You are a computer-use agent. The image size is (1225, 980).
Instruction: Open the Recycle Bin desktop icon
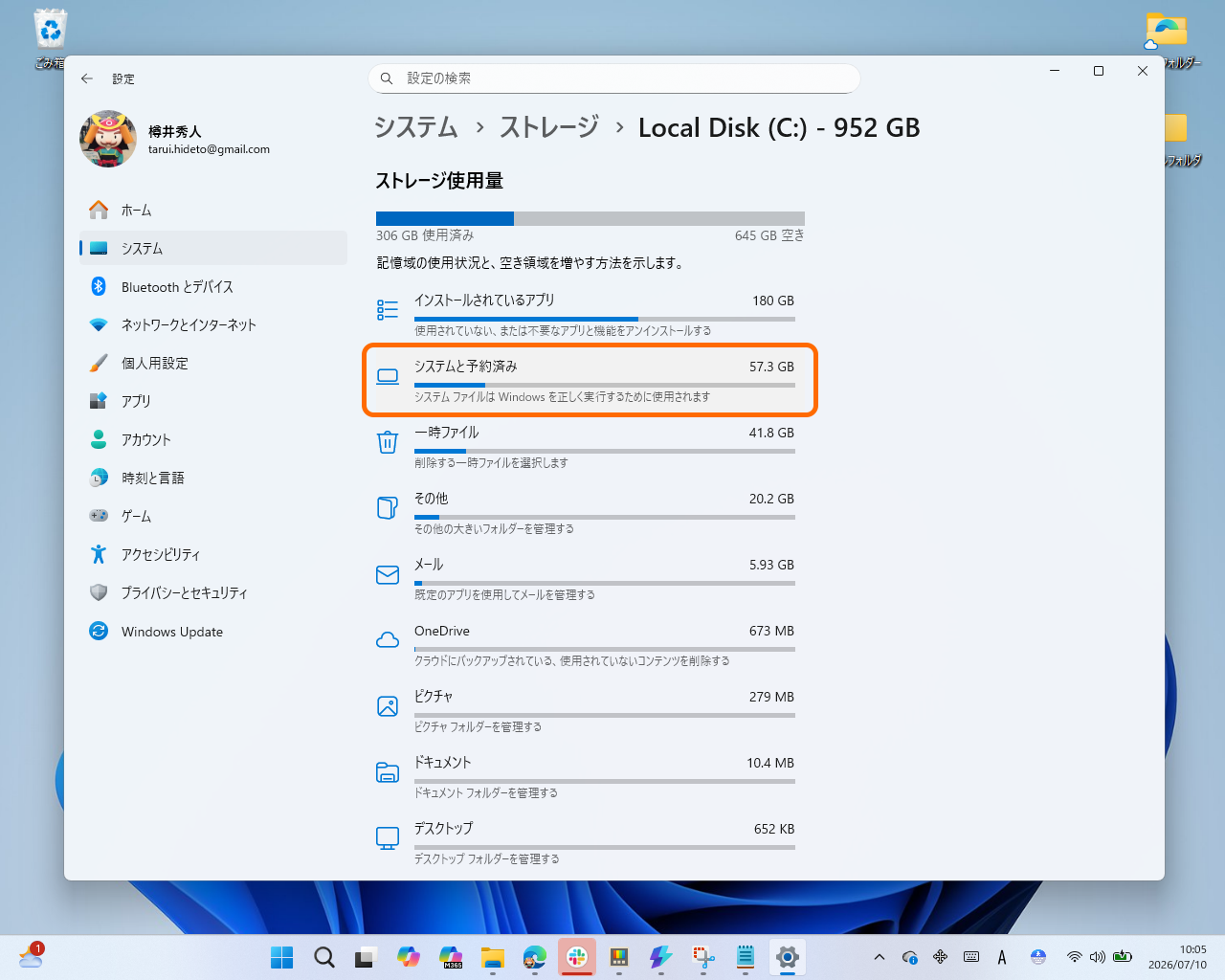click(50, 39)
